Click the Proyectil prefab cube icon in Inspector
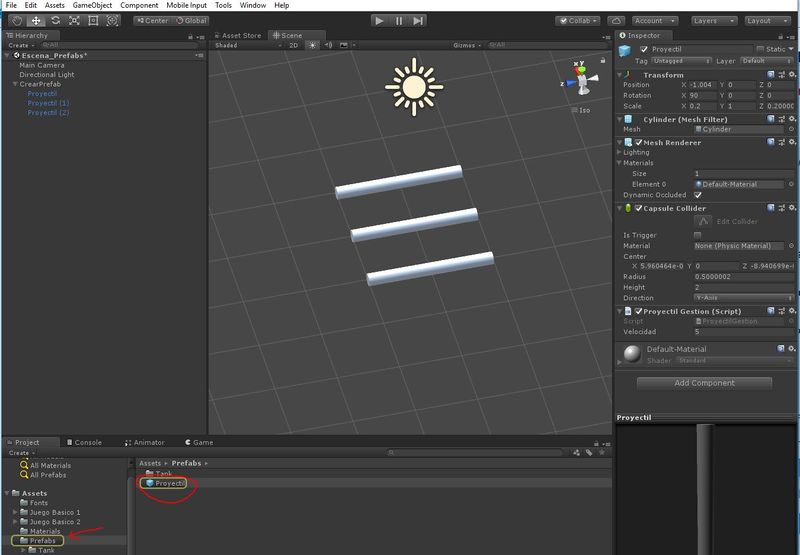This screenshot has height=555, width=800. tap(624, 51)
